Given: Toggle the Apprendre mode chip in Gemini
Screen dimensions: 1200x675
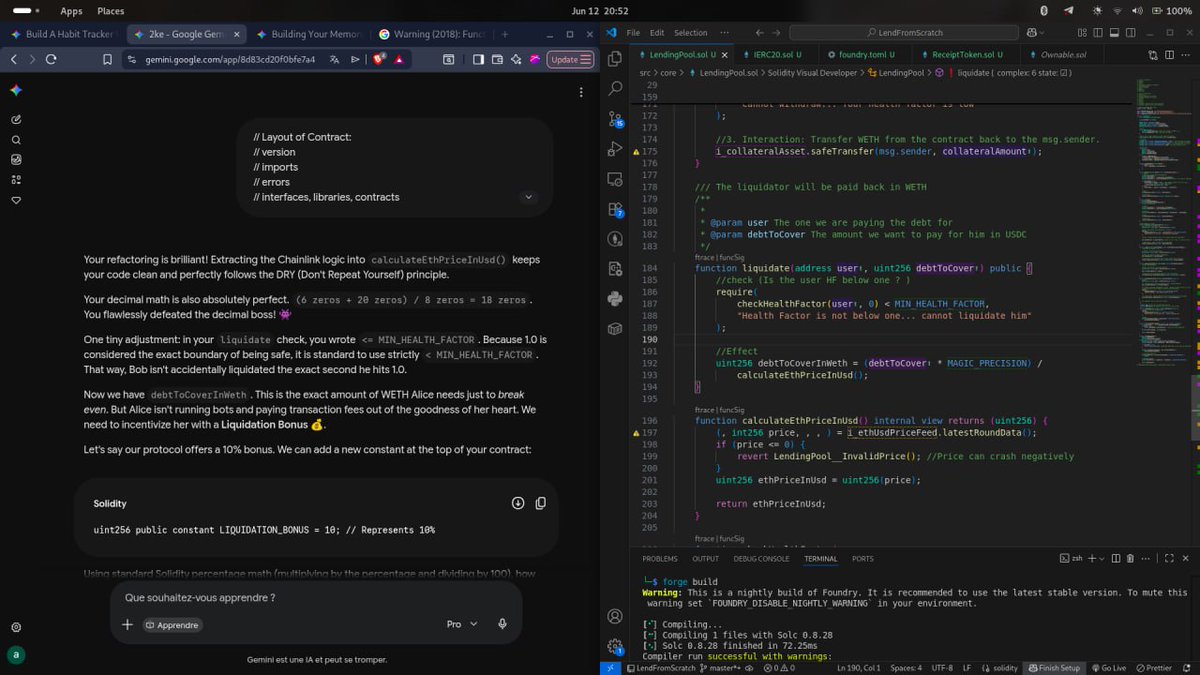Looking at the screenshot, I should (172, 624).
